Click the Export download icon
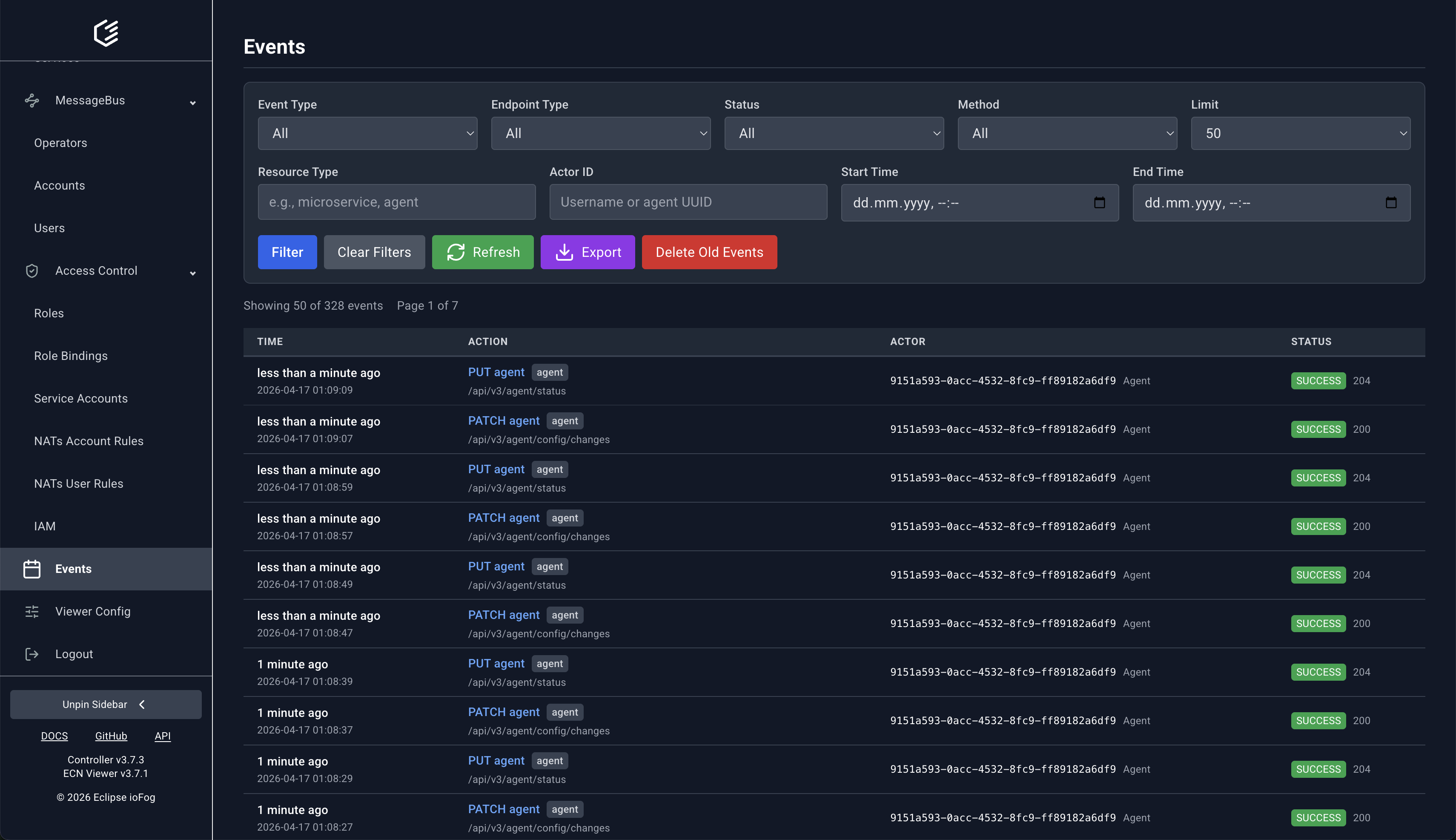The image size is (1456, 840). [564, 252]
